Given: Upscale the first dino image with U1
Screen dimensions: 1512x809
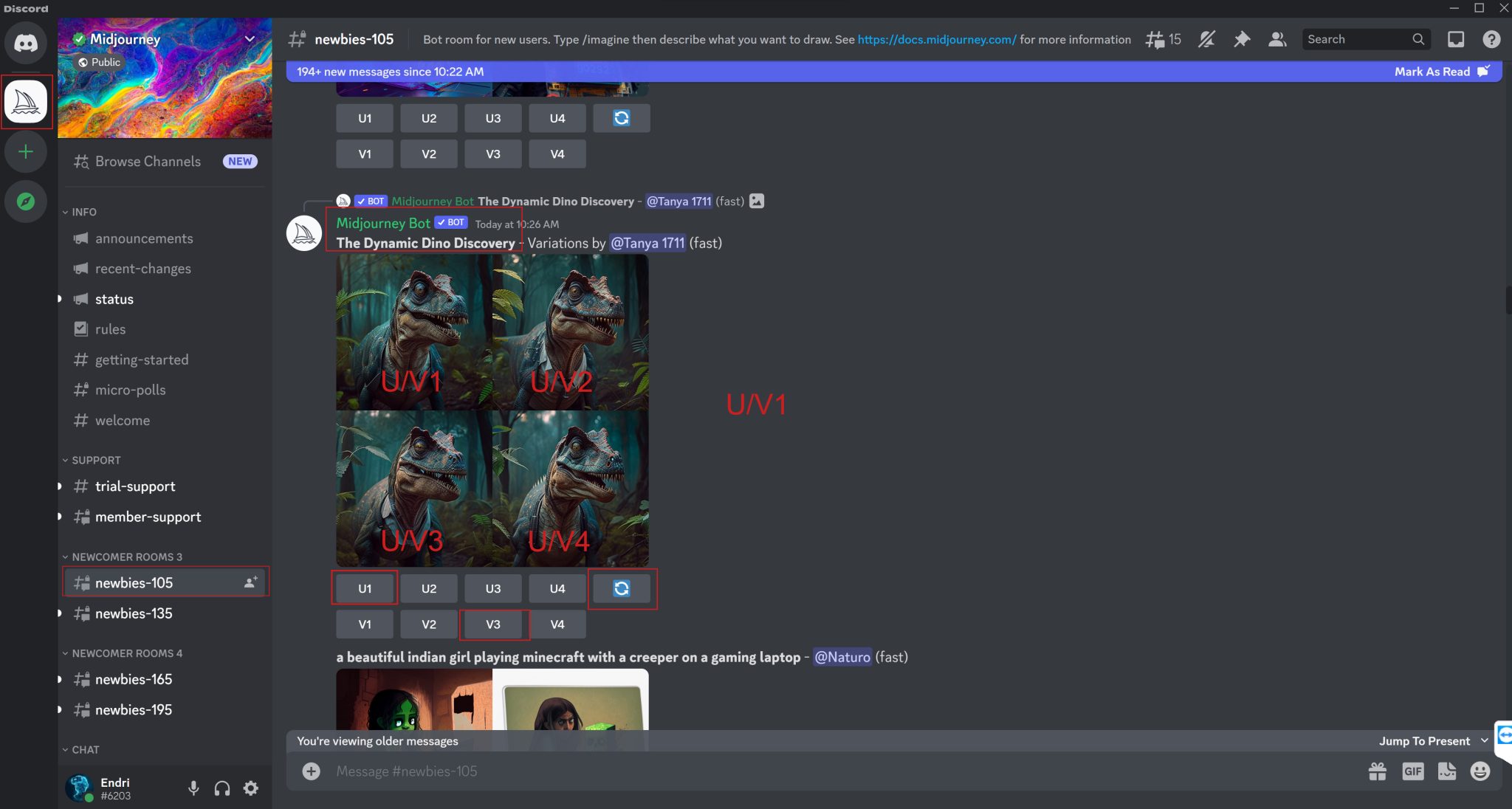Looking at the screenshot, I should pos(364,588).
